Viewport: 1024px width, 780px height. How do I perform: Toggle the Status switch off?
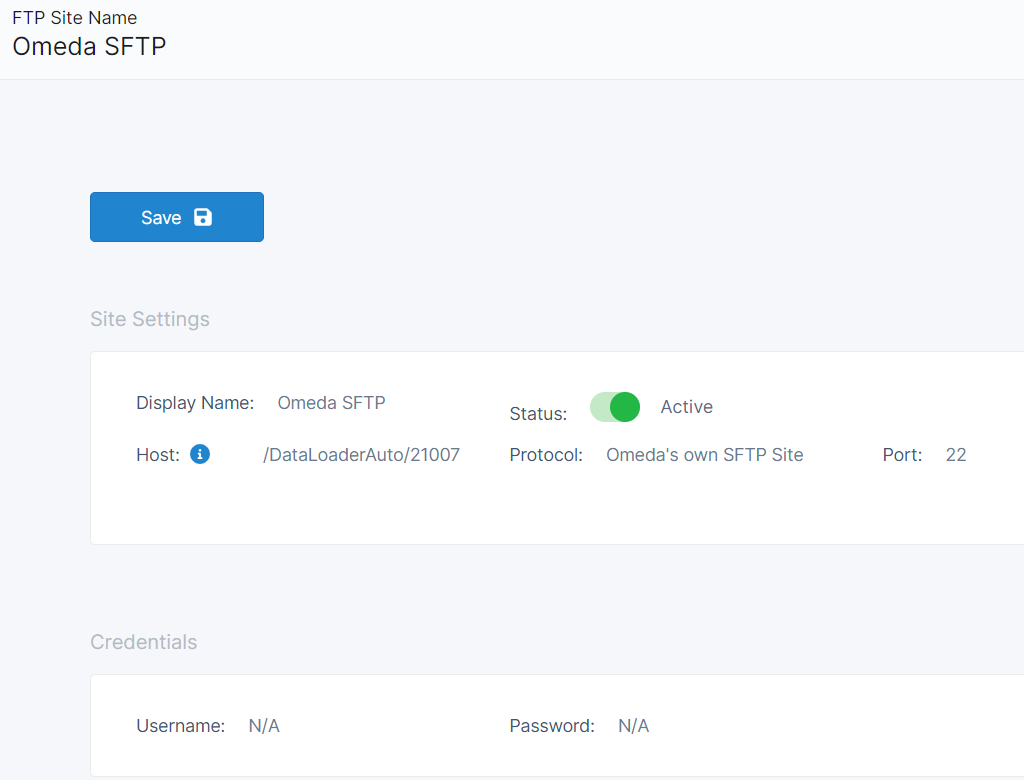click(615, 407)
